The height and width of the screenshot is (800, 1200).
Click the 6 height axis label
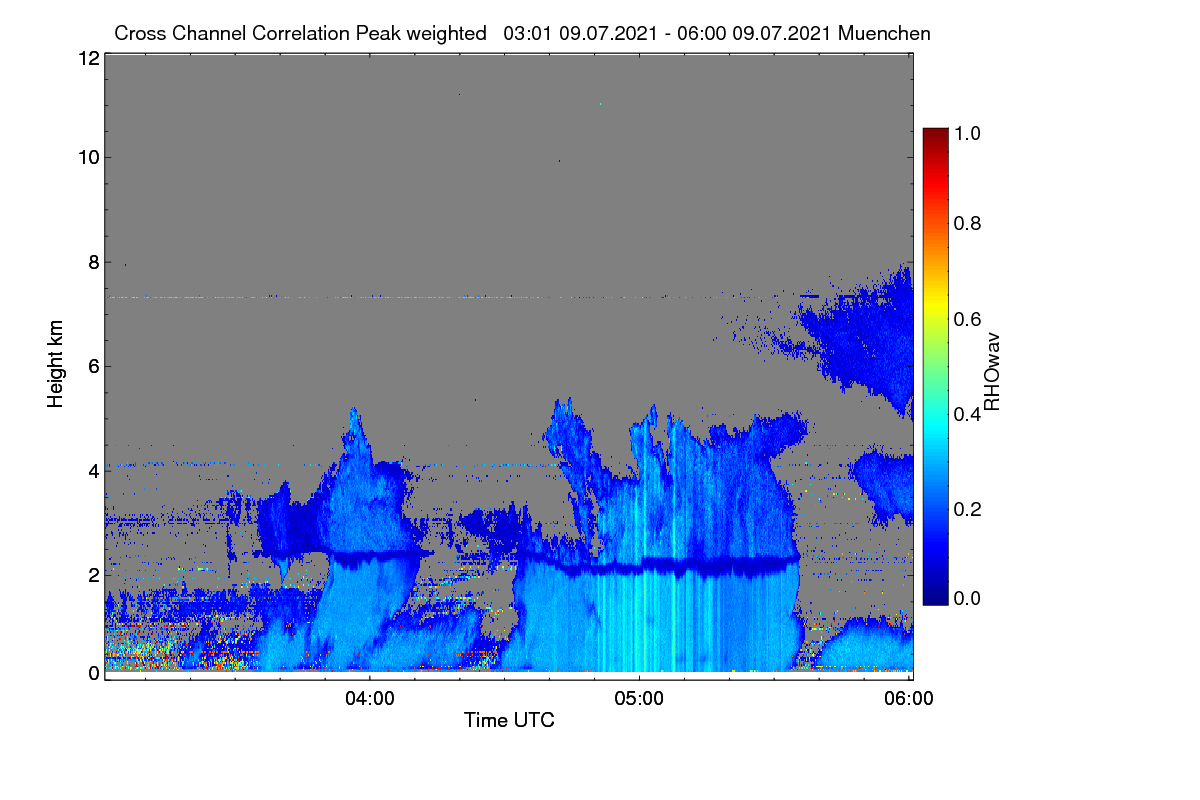[x=94, y=366]
